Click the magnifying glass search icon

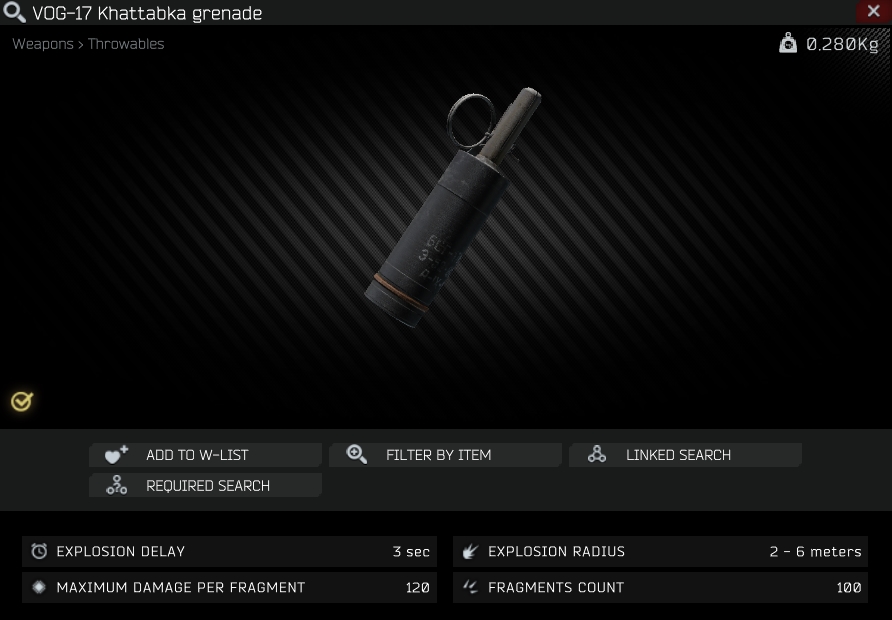pyautogui.click(x=14, y=12)
